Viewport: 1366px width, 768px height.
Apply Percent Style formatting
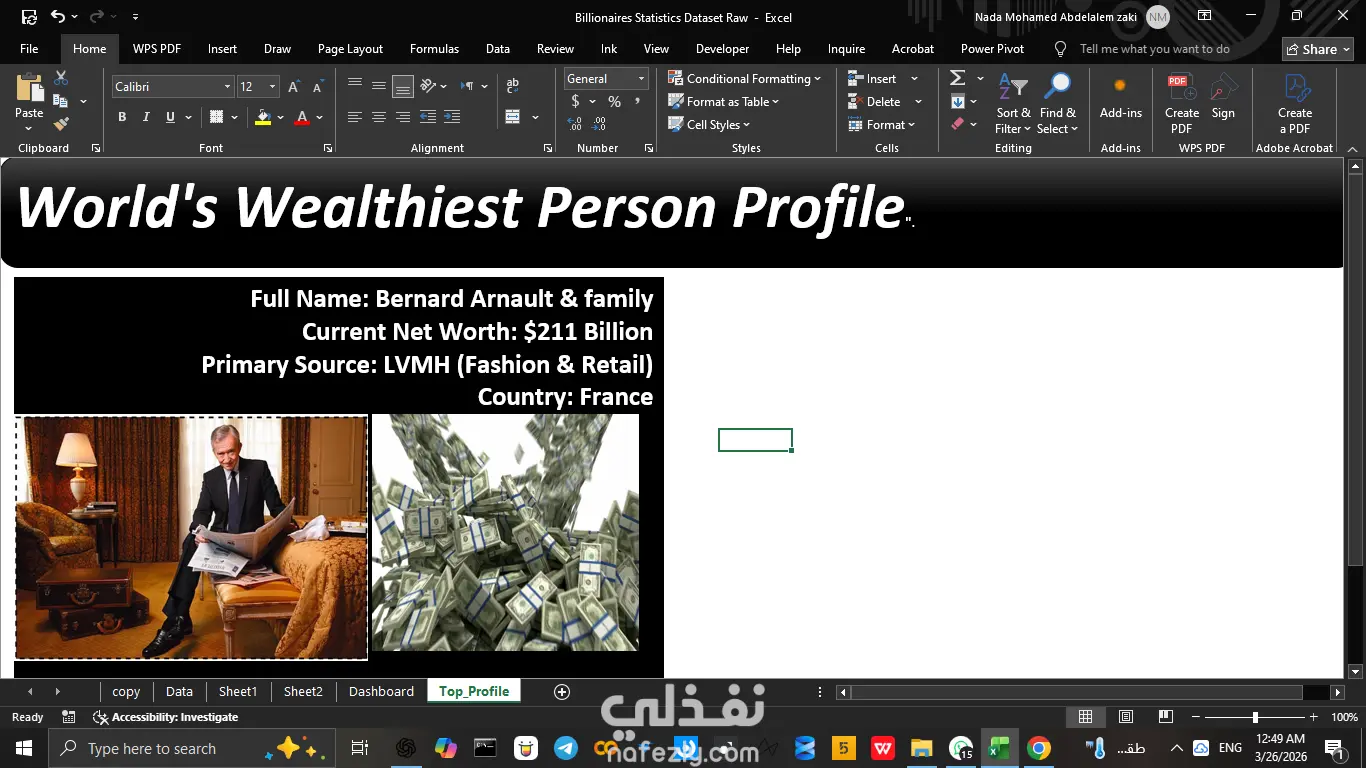coord(614,102)
